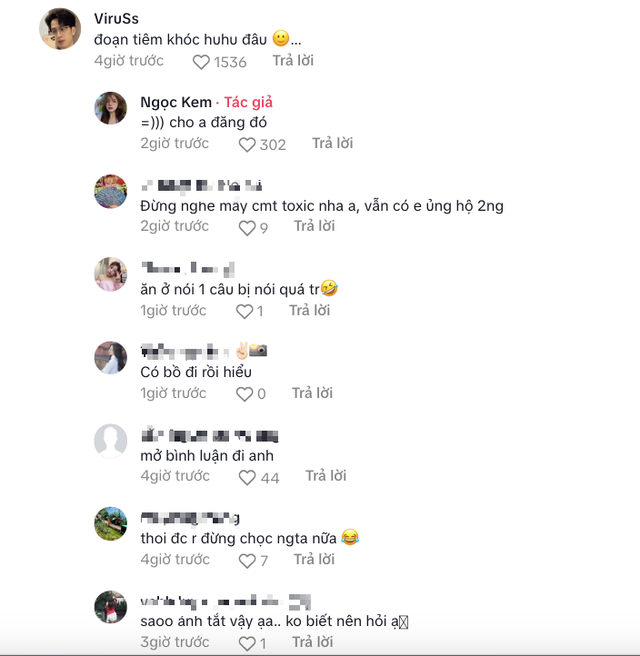Open Ngọc Kem's profile picture

pos(110,108)
